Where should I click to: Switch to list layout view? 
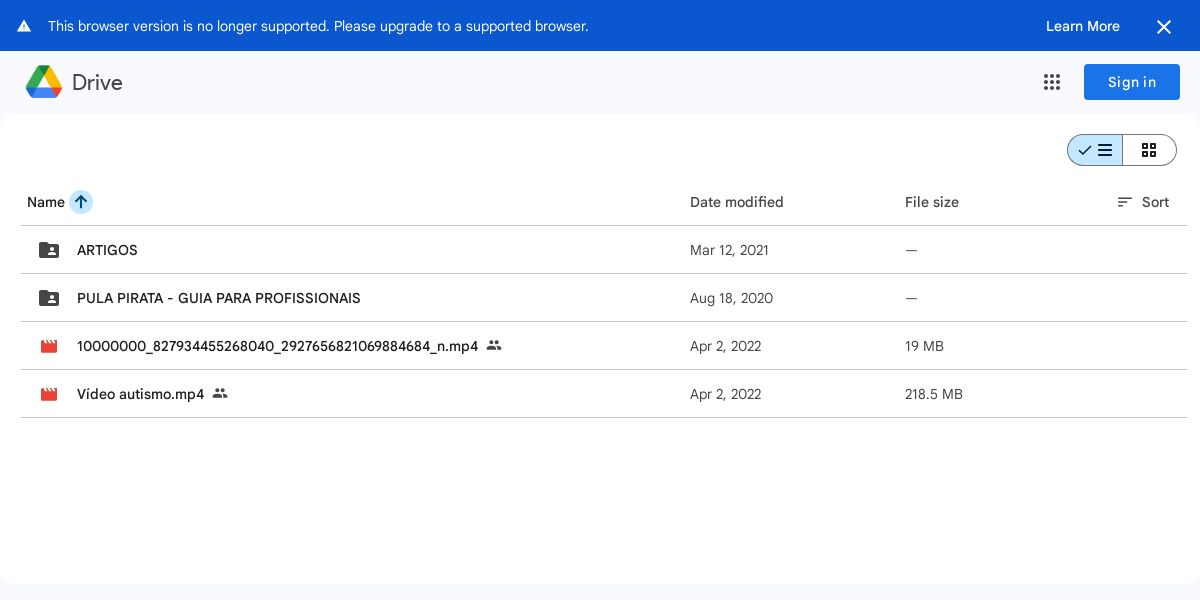(1095, 150)
